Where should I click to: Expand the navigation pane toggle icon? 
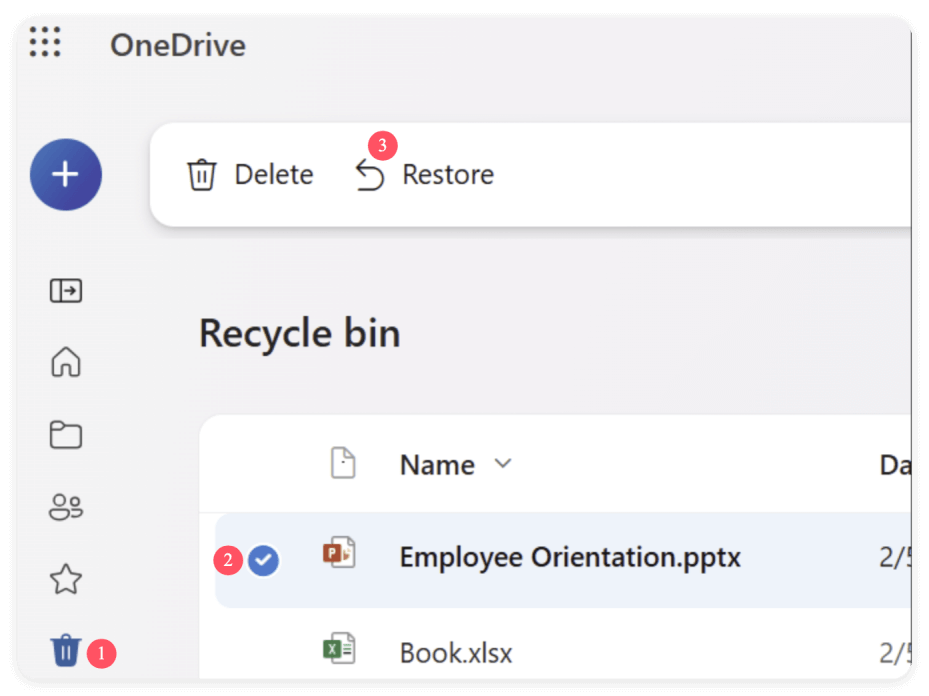(x=65, y=291)
